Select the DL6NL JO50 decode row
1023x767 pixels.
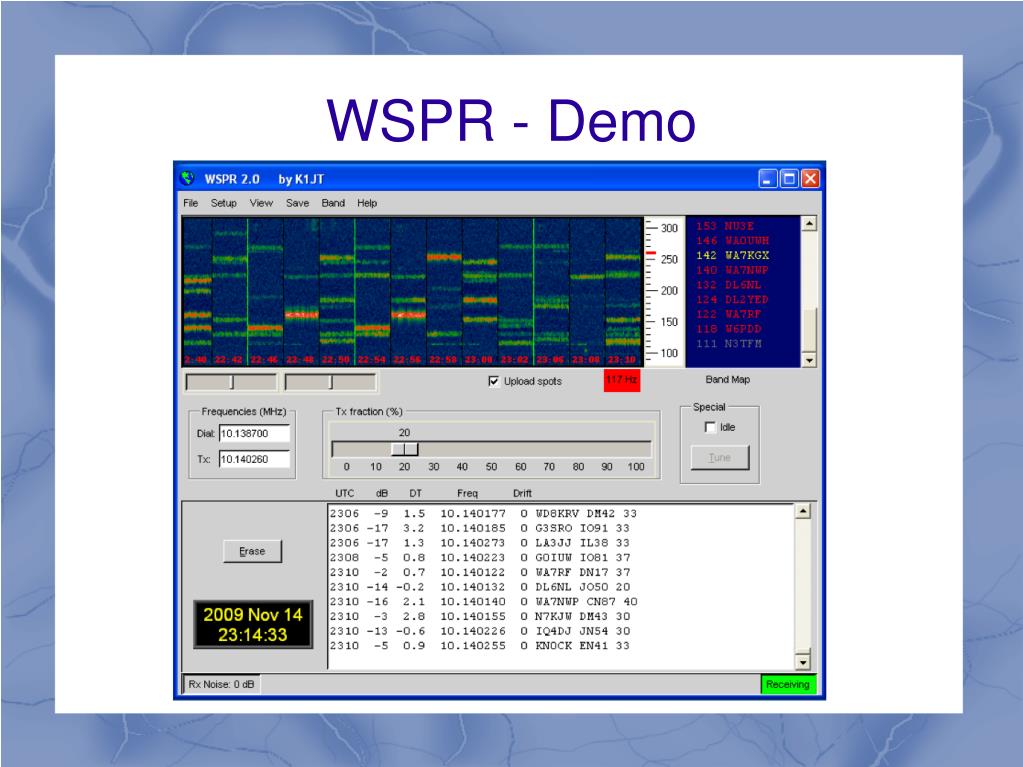coord(480,587)
